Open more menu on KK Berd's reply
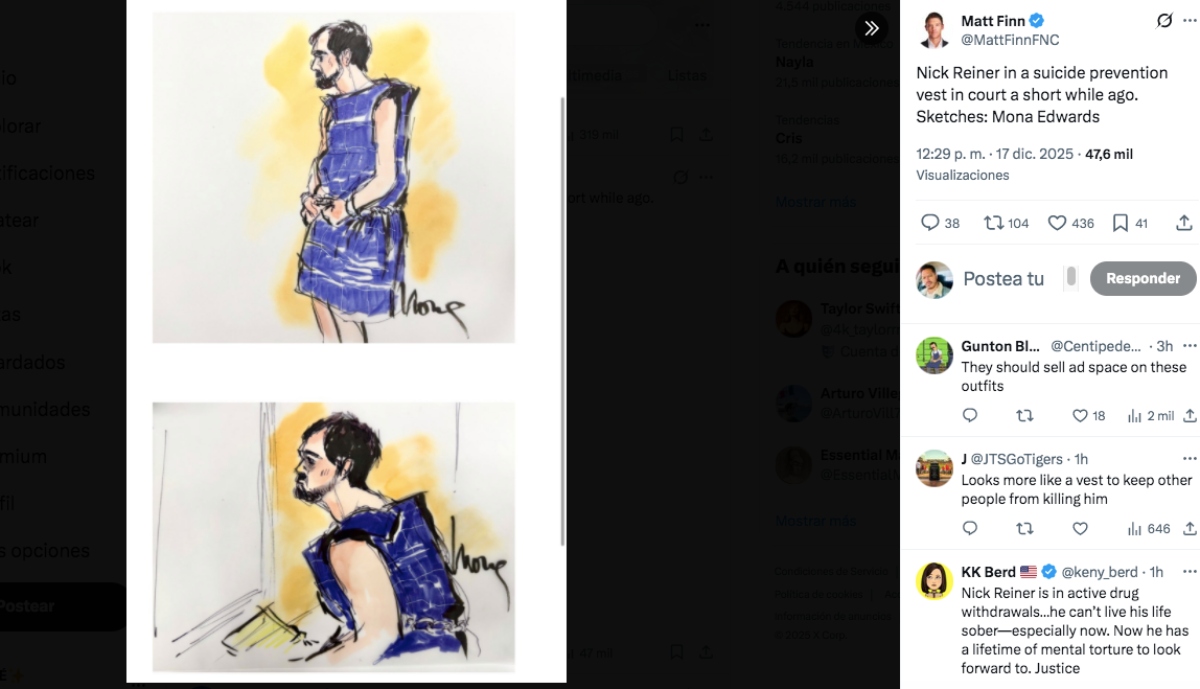Image resolution: width=1200 pixels, height=689 pixels. click(x=1189, y=572)
